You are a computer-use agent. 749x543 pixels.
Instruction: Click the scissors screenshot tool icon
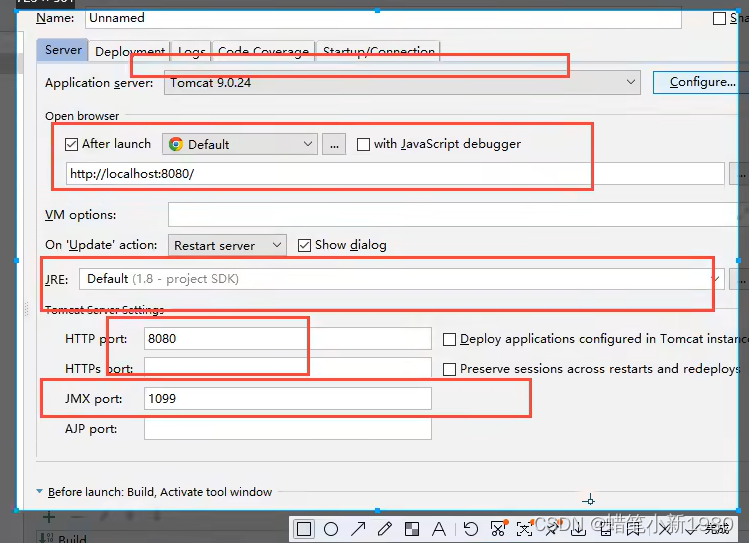tap(498, 529)
